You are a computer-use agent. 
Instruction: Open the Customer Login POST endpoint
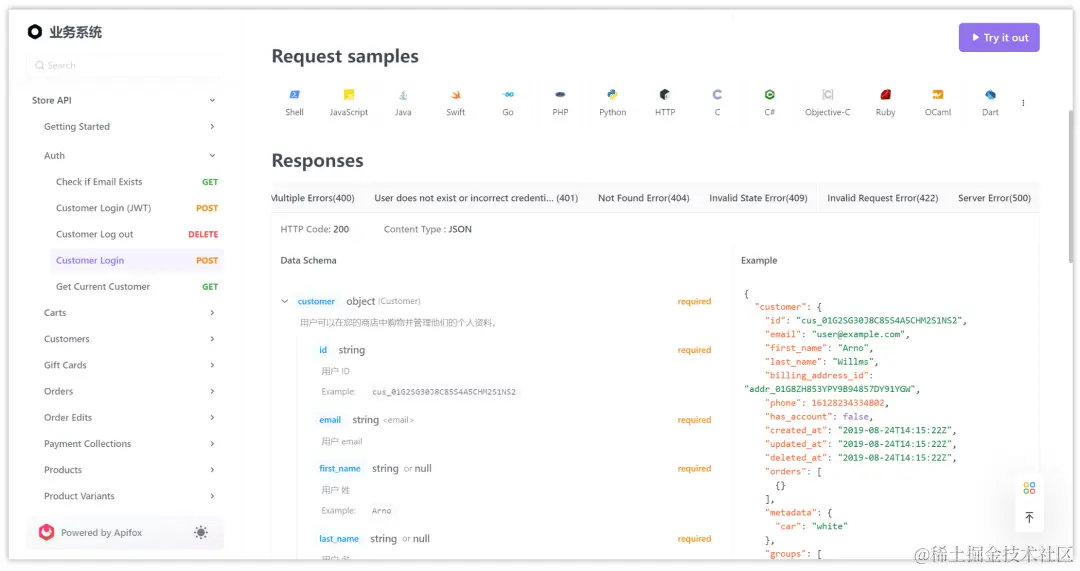136,260
